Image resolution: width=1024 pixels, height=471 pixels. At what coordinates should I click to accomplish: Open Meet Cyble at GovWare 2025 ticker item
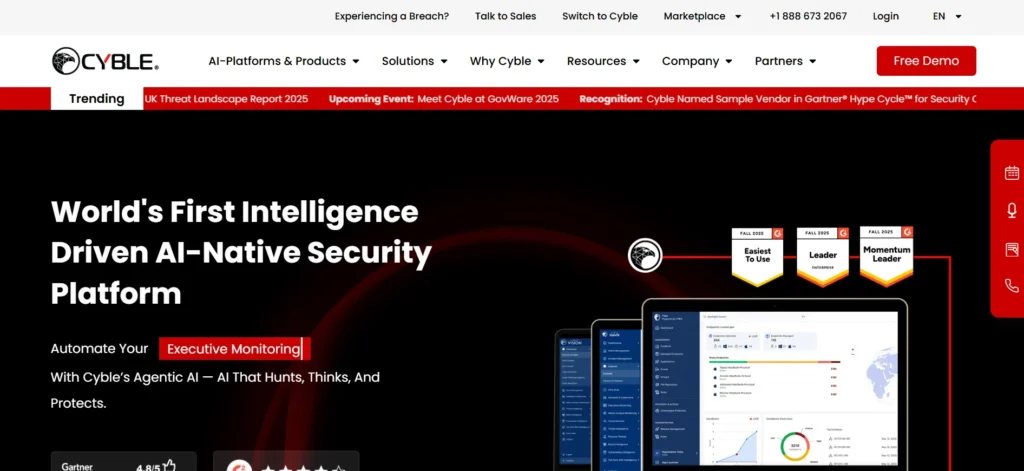pos(488,99)
